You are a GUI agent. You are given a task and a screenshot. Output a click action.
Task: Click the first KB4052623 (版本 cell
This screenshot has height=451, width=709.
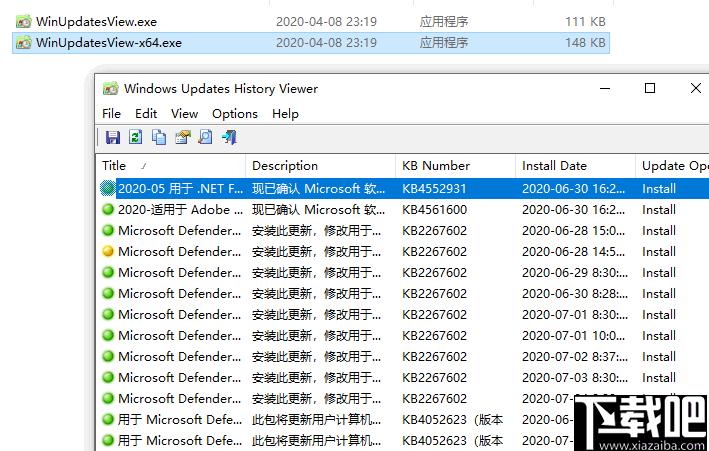(x=452, y=419)
